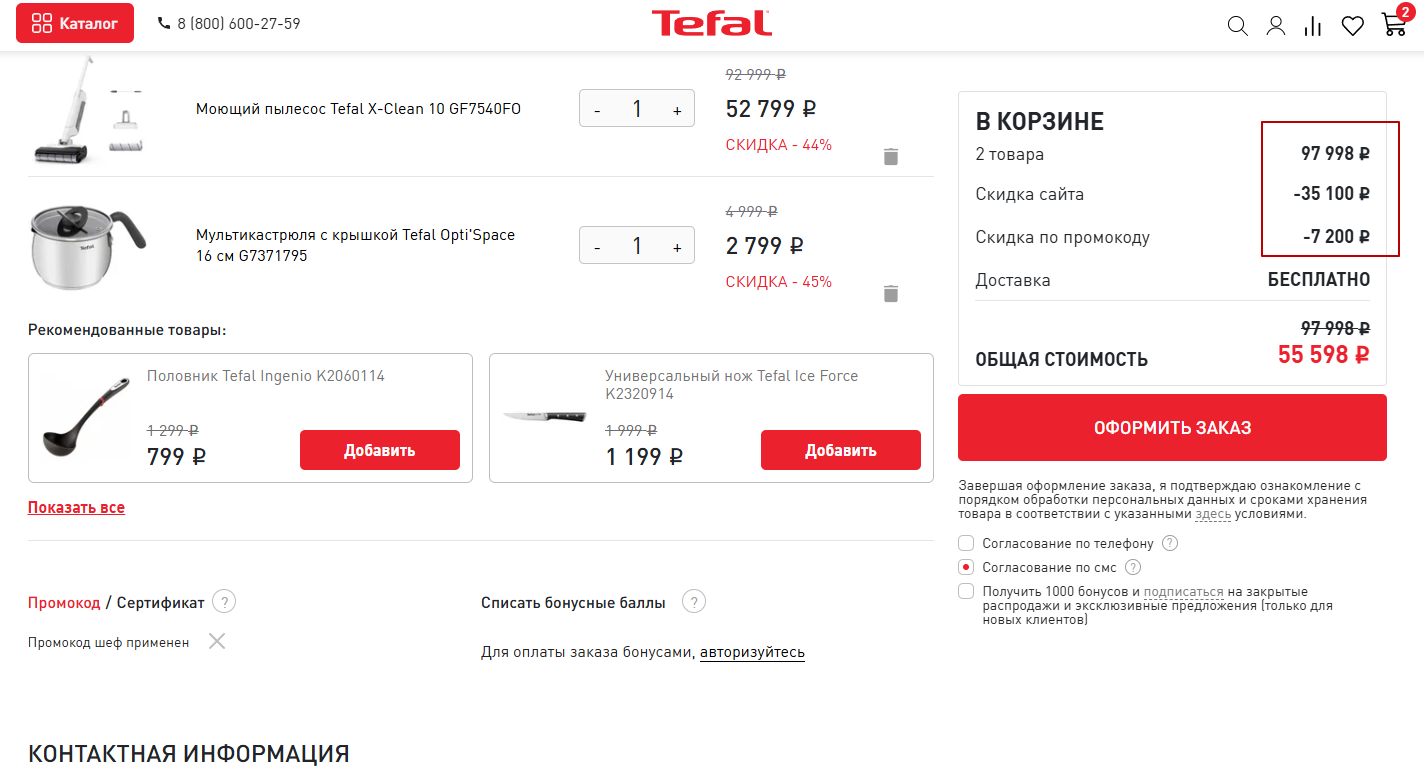
Task: Click the bonus points help question icon
Action: (x=693, y=602)
